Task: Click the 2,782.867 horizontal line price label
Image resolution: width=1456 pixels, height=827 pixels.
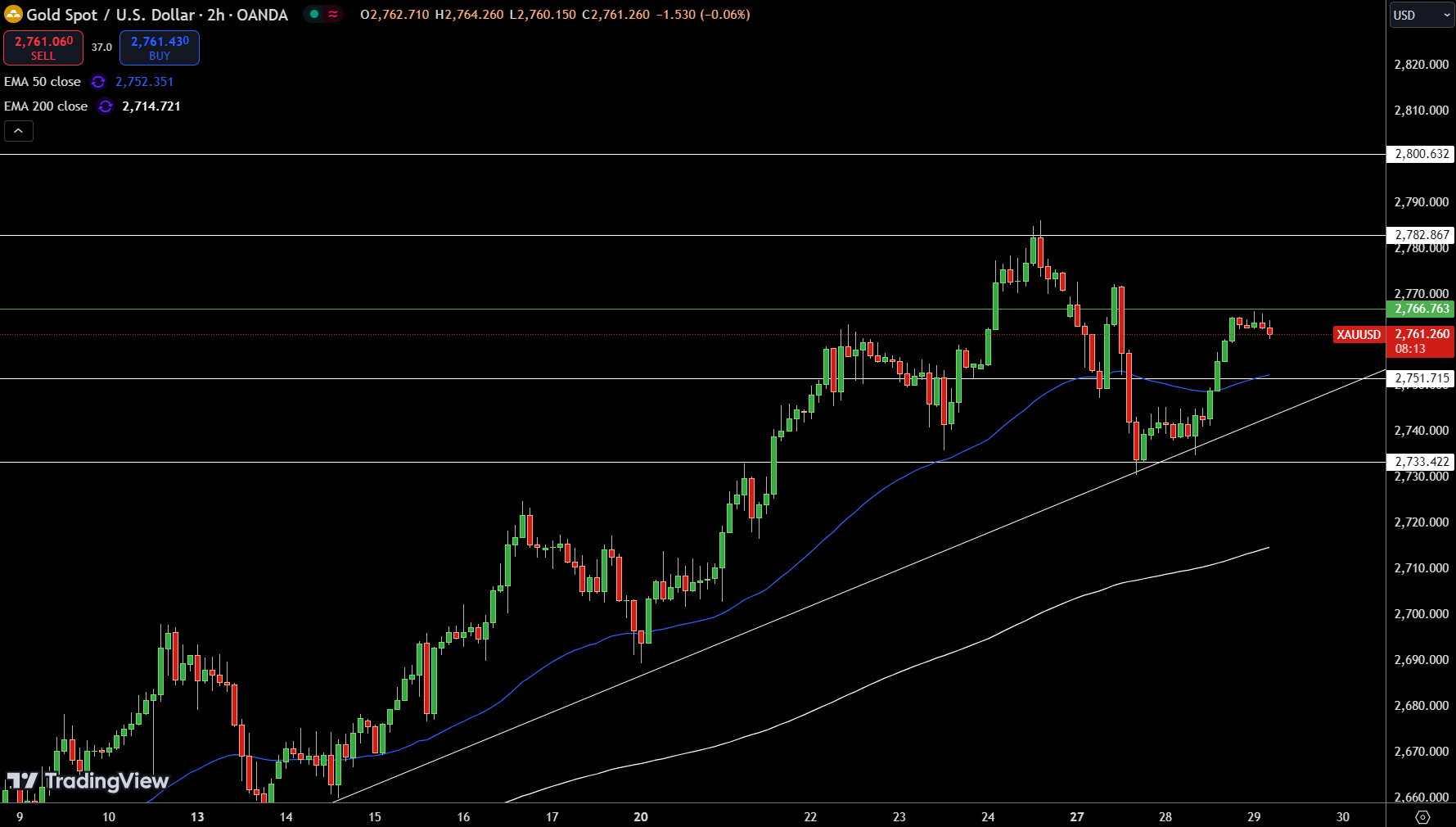Action: (1421, 235)
